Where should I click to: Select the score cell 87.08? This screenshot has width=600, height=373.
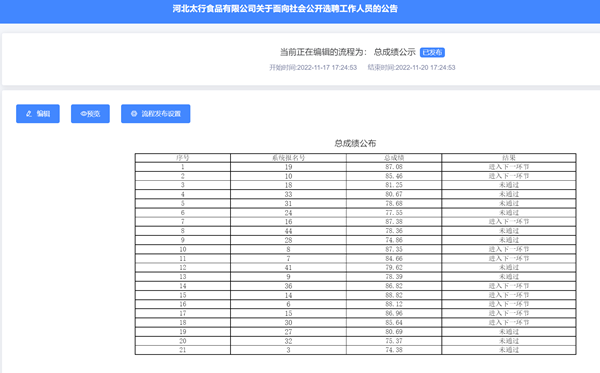(x=394, y=167)
